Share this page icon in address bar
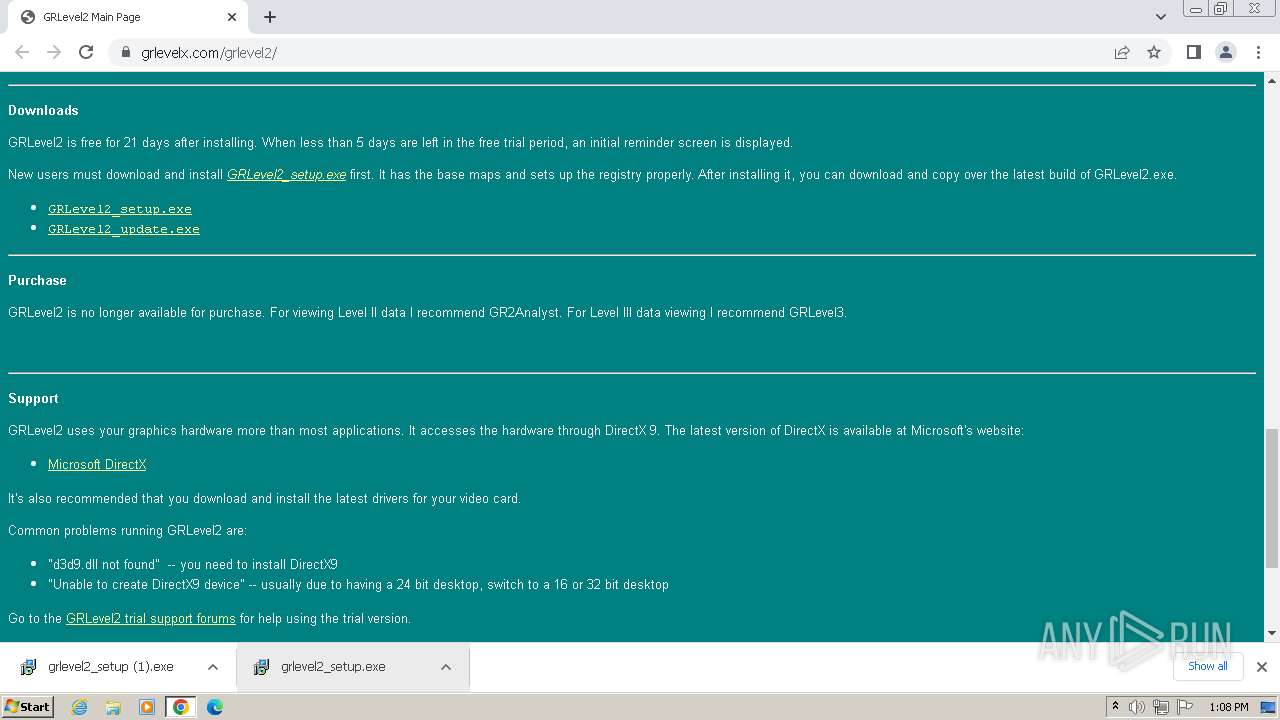This screenshot has height=720, width=1280. [x=1122, y=52]
